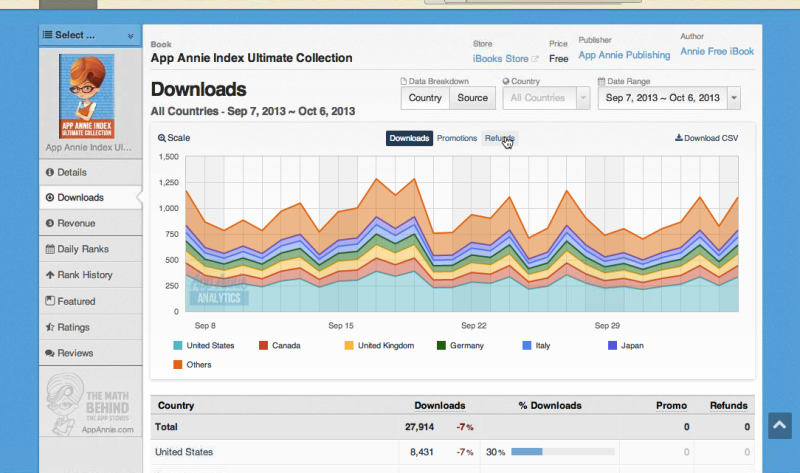This screenshot has height=473, width=800.
Task: Open Rank History page
Action: (90, 275)
